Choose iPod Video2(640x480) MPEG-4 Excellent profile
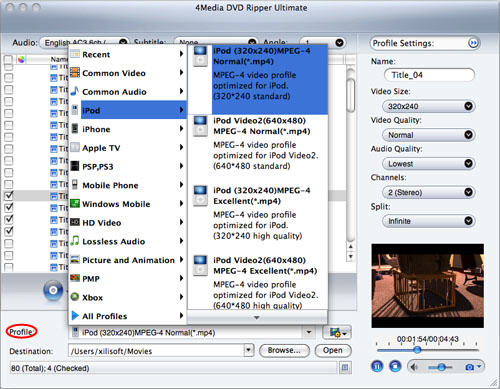Image resolution: width=500 pixels, height=389 pixels. [x=258, y=282]
